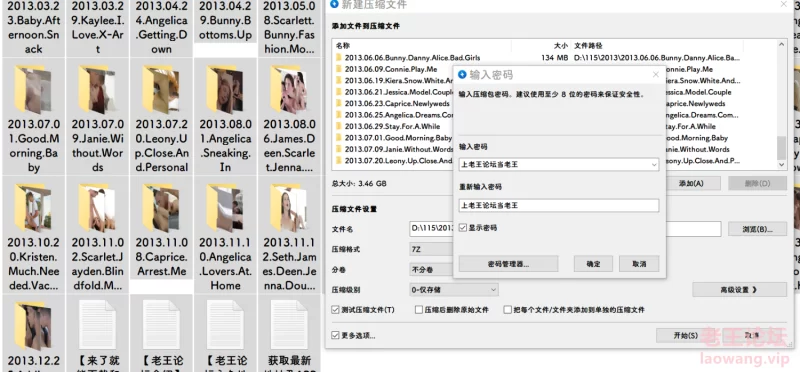Select the 2013.12.2 folder icon in the bottom row
The height and width of the screenshot is (372, 800).
(33, 326)
